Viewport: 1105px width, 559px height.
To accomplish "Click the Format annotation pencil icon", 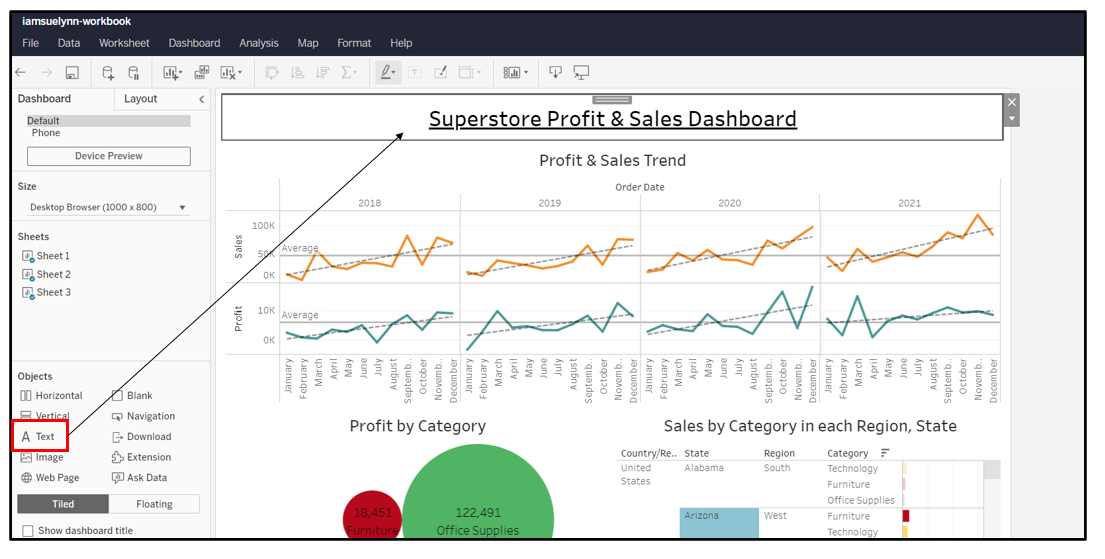I will [440, 72].
